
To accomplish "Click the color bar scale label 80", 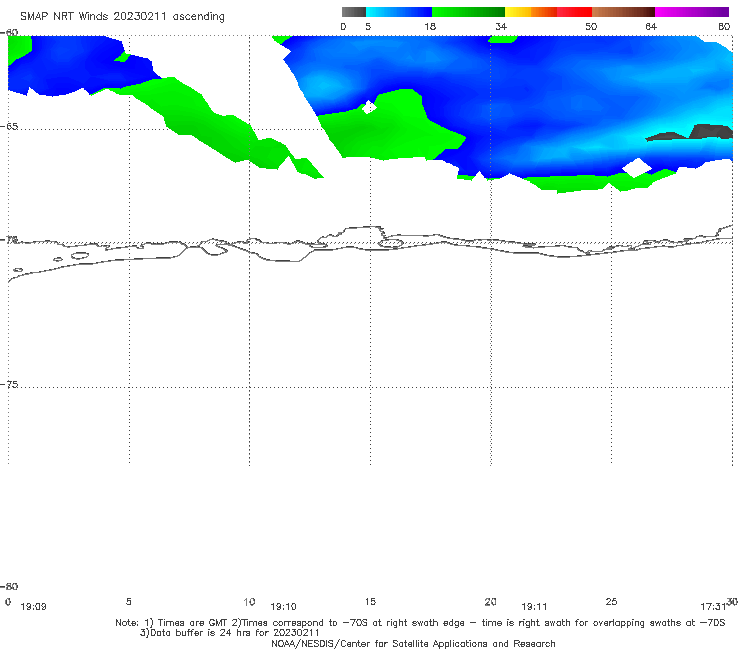I will tap(724, 27).
